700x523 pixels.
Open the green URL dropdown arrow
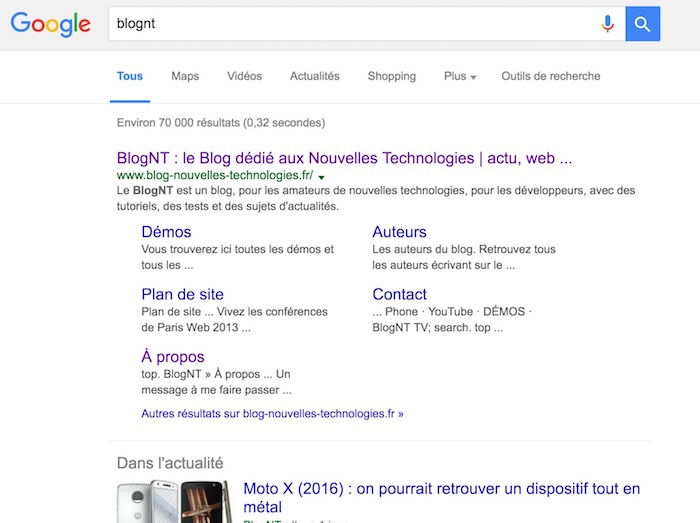pos(322,176)
